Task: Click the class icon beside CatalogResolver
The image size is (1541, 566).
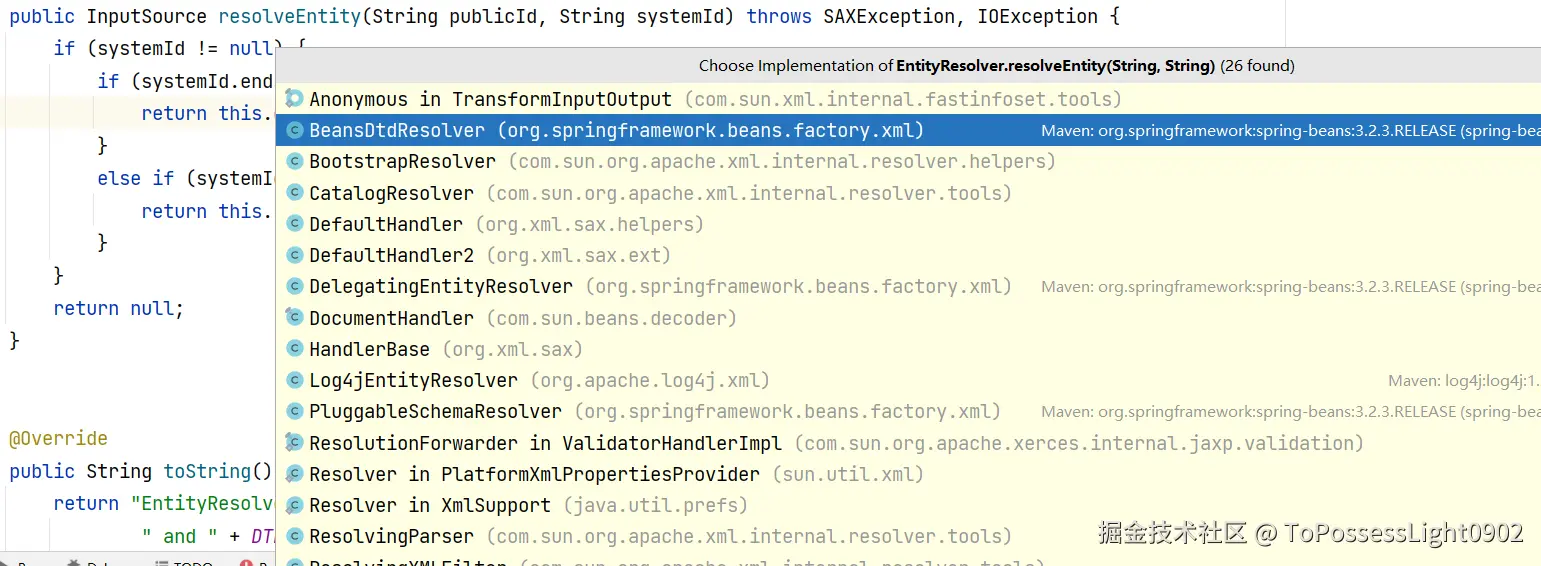Action: [294, 193]
